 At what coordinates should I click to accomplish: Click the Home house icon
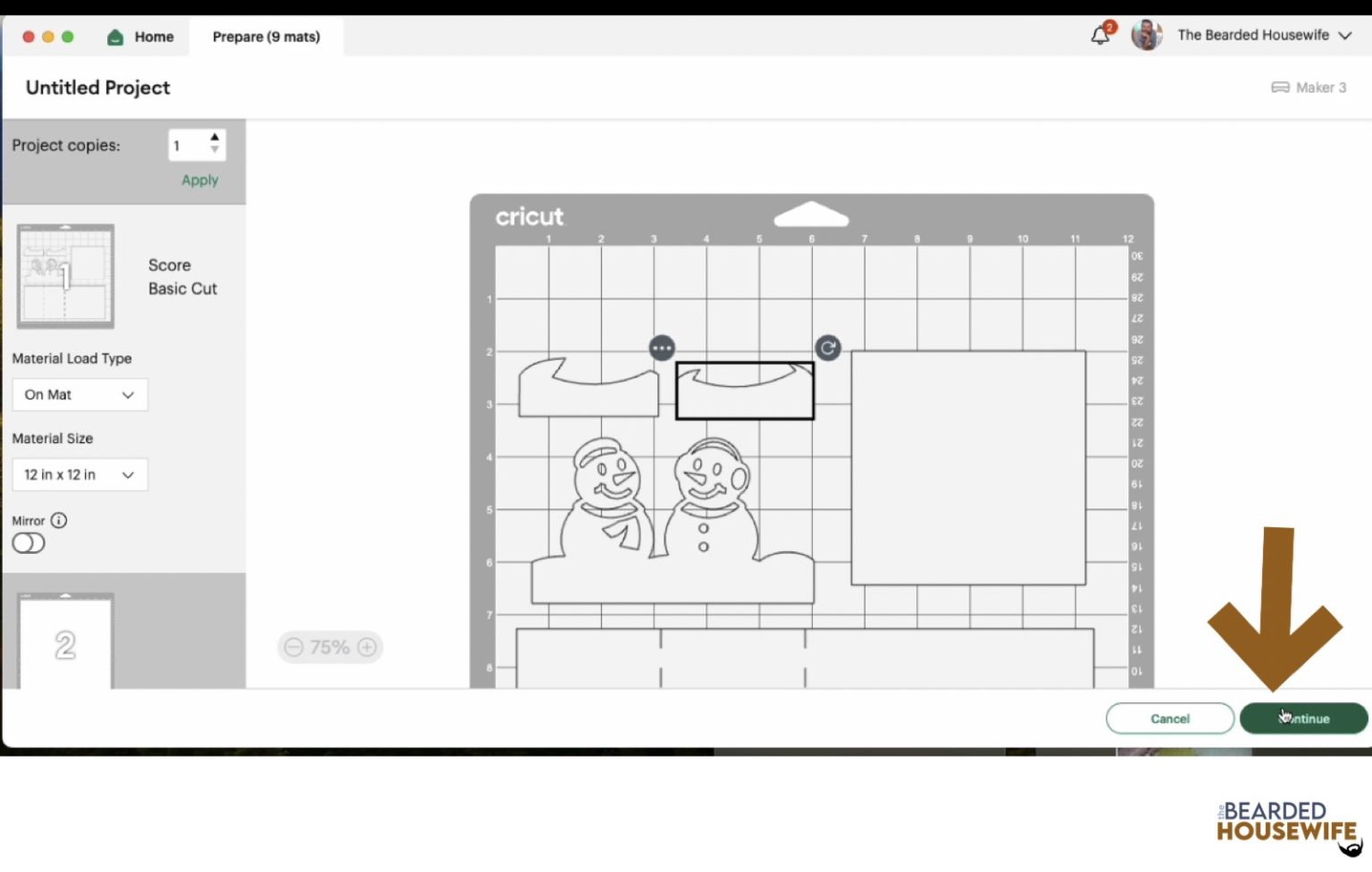pyautogui.click(x=115, y=37)
